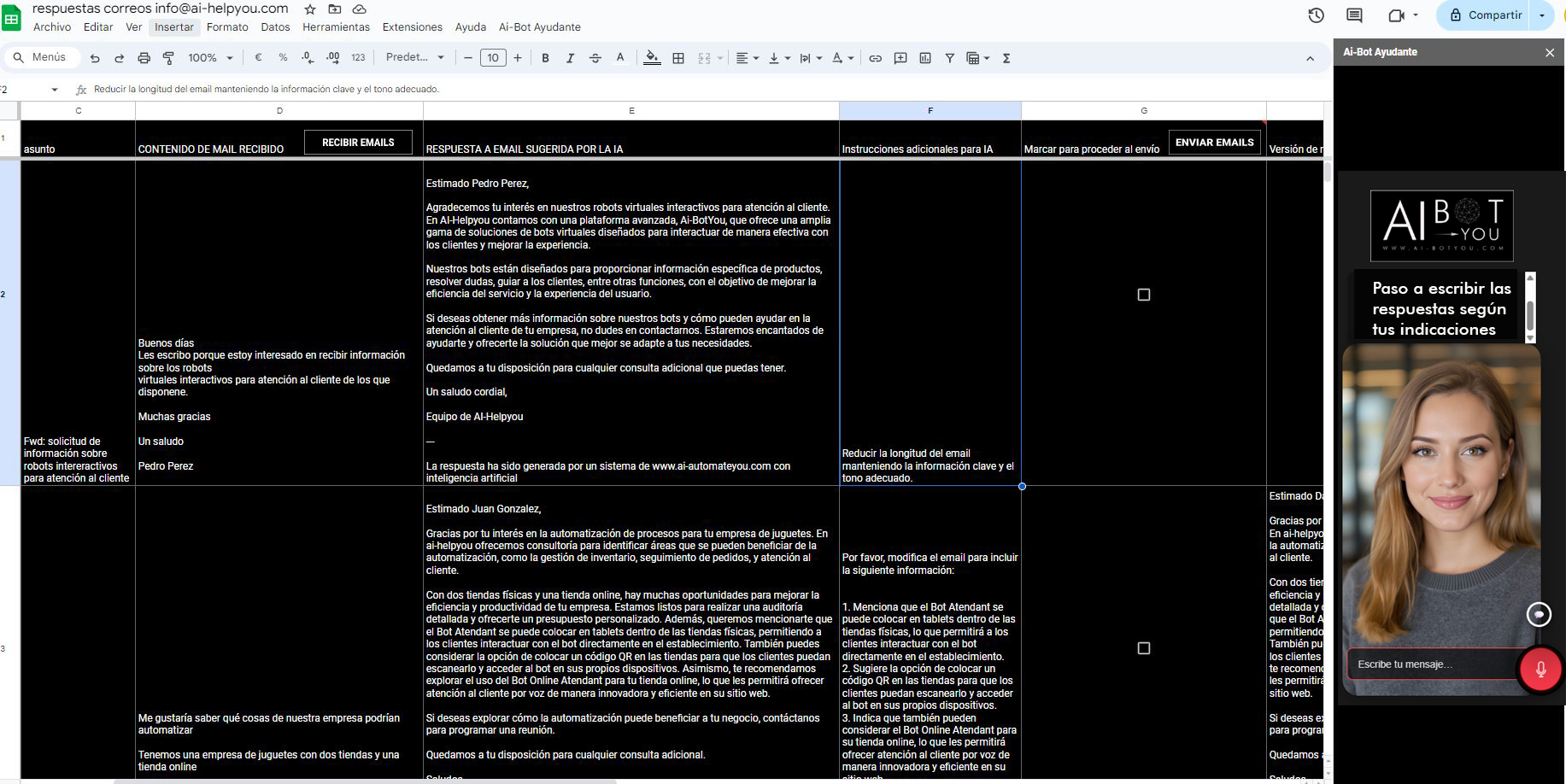Check the send checkbox for Pedro Perez row
The height and width of the screenshot is (784, 1566).
pos(1144,295)
